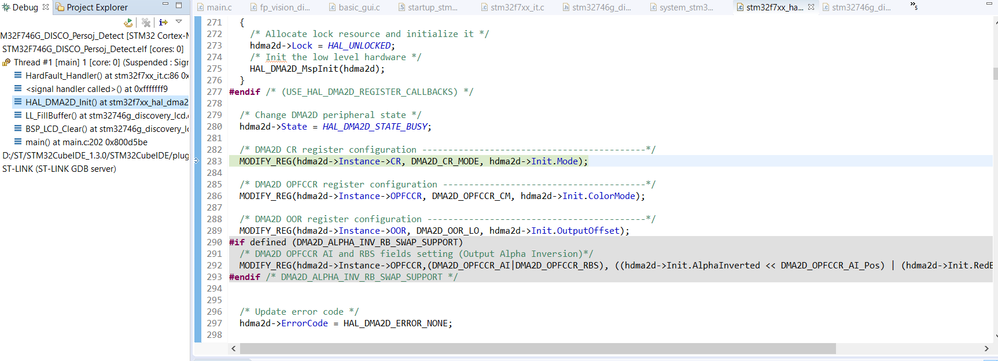Click the horizontal scrollbar left arrow

point(234,349)
